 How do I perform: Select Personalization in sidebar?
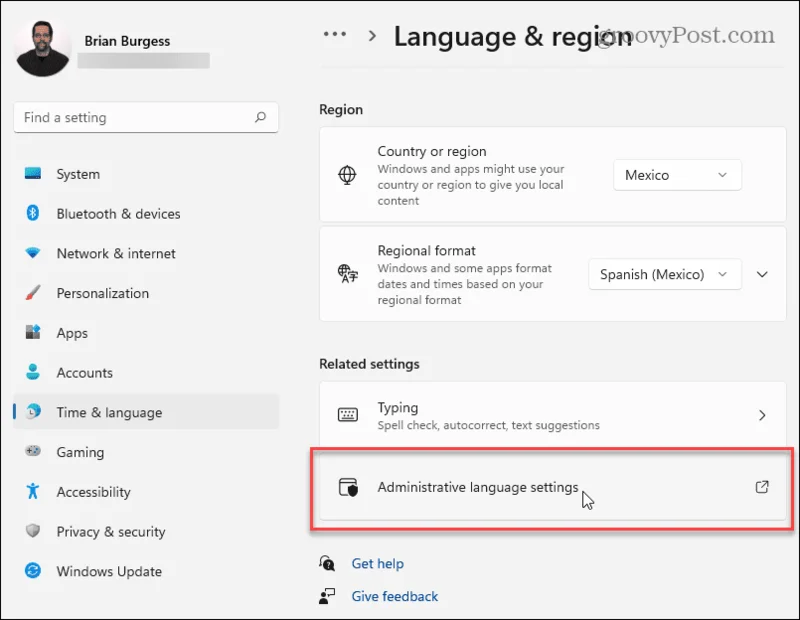(146, 293)
